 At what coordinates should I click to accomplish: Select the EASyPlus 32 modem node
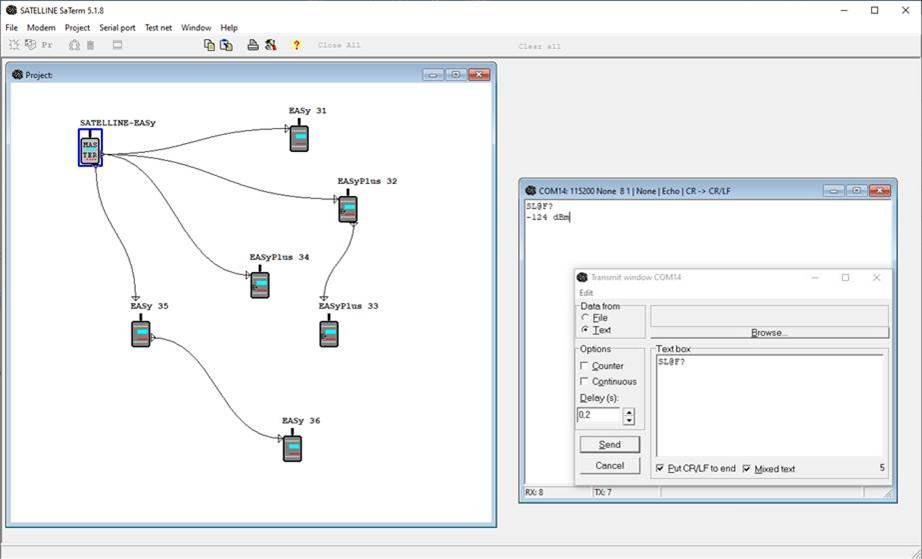tap(347, 207)
